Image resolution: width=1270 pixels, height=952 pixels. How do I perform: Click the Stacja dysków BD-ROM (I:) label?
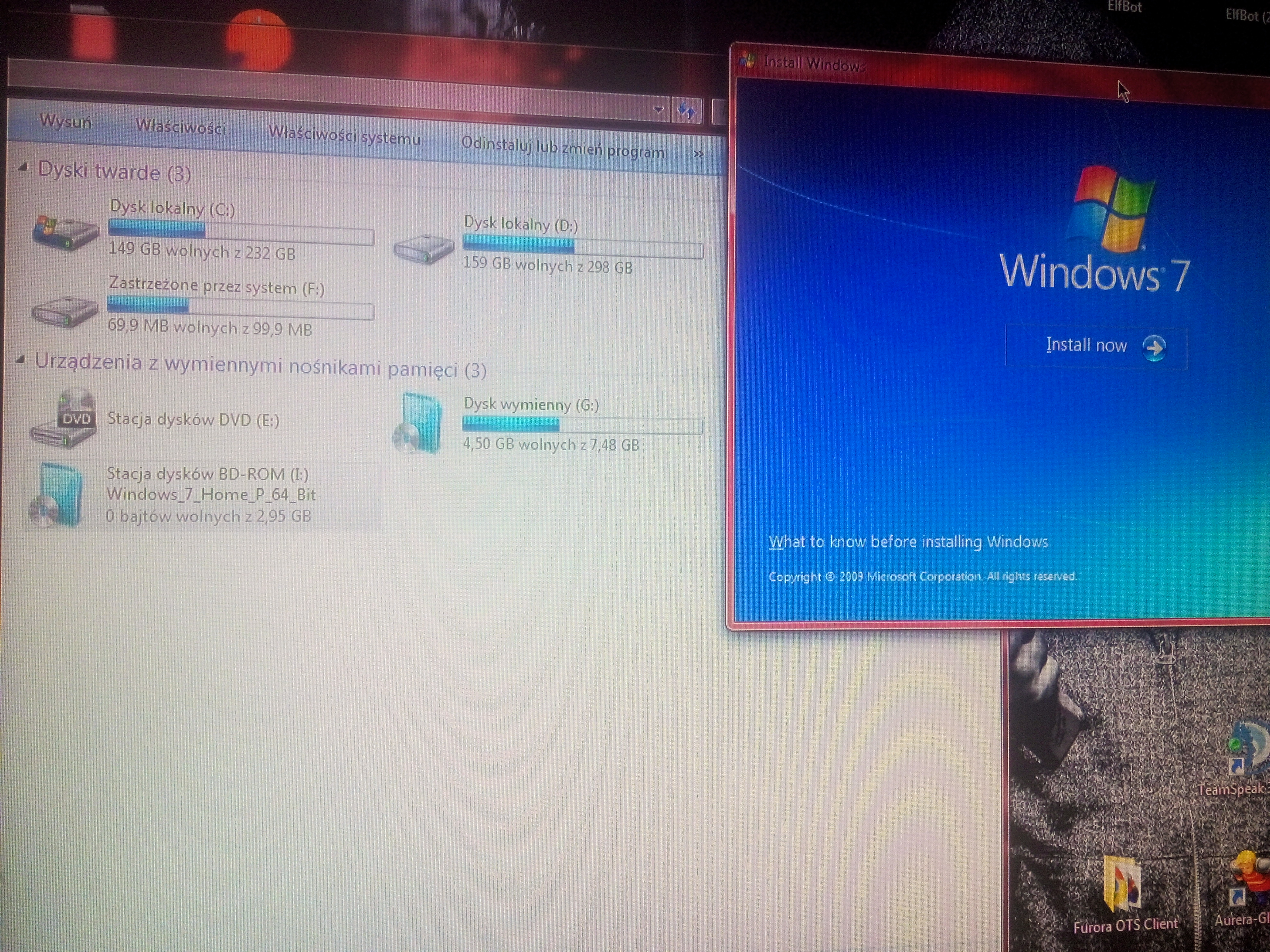click(207, 474)
